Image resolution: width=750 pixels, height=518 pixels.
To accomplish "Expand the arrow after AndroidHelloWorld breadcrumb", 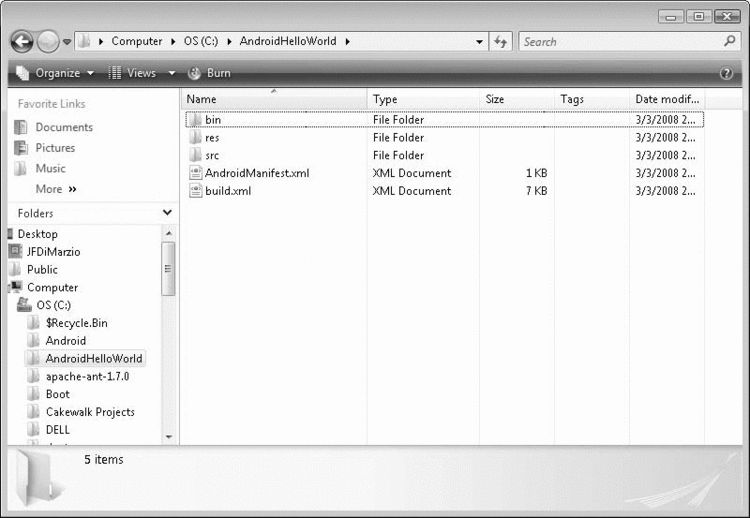I will pyautogui.click(x=347, y=42).
